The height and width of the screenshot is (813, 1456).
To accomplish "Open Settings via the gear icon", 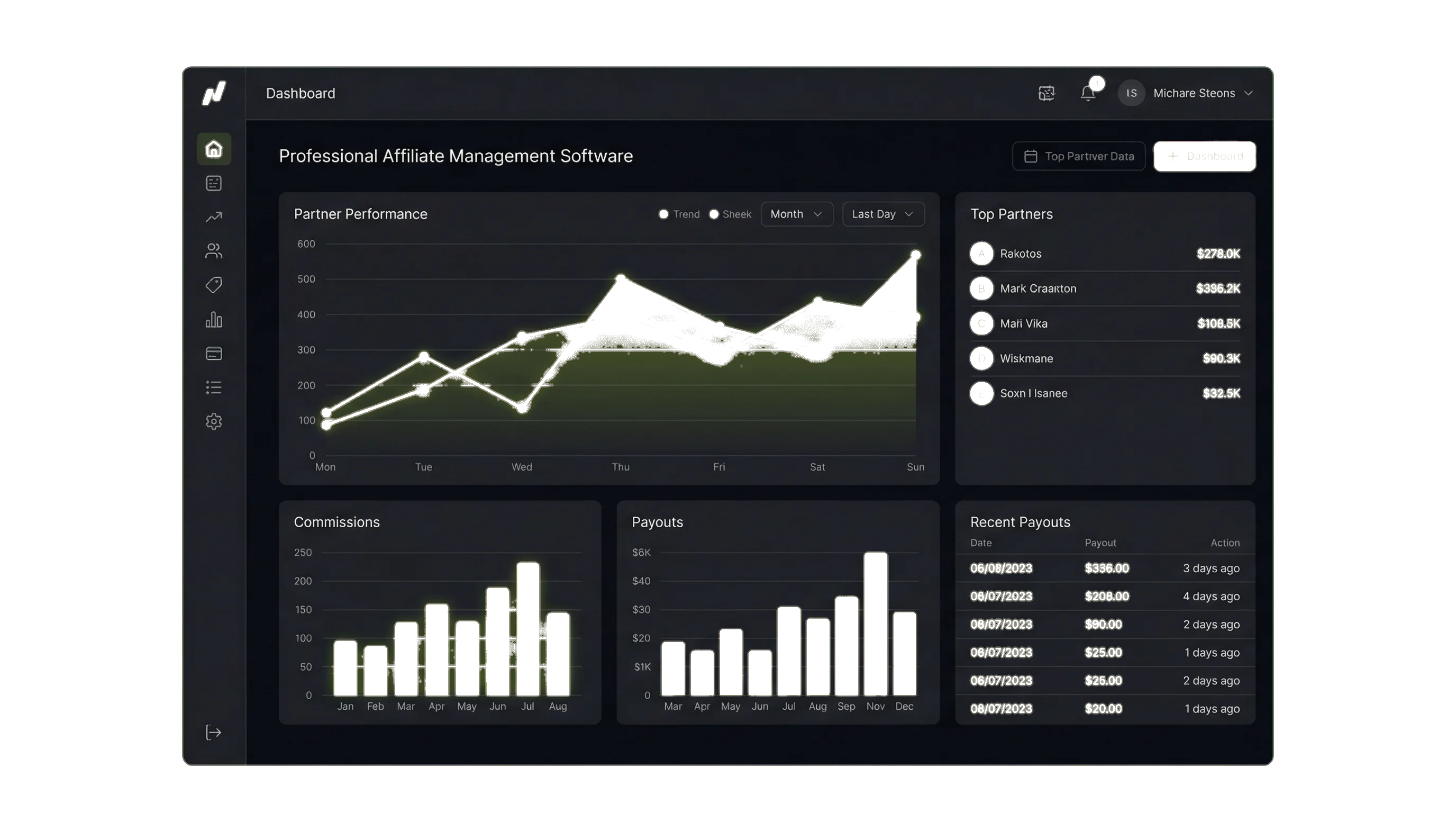I will tap(214, 421).
